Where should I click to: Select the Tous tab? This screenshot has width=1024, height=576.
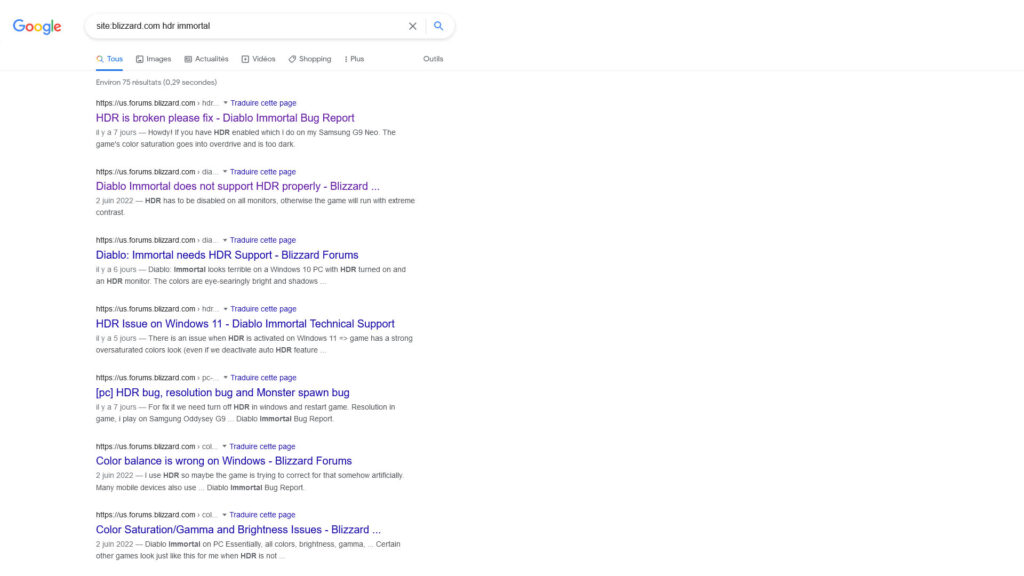click(110, 59)
